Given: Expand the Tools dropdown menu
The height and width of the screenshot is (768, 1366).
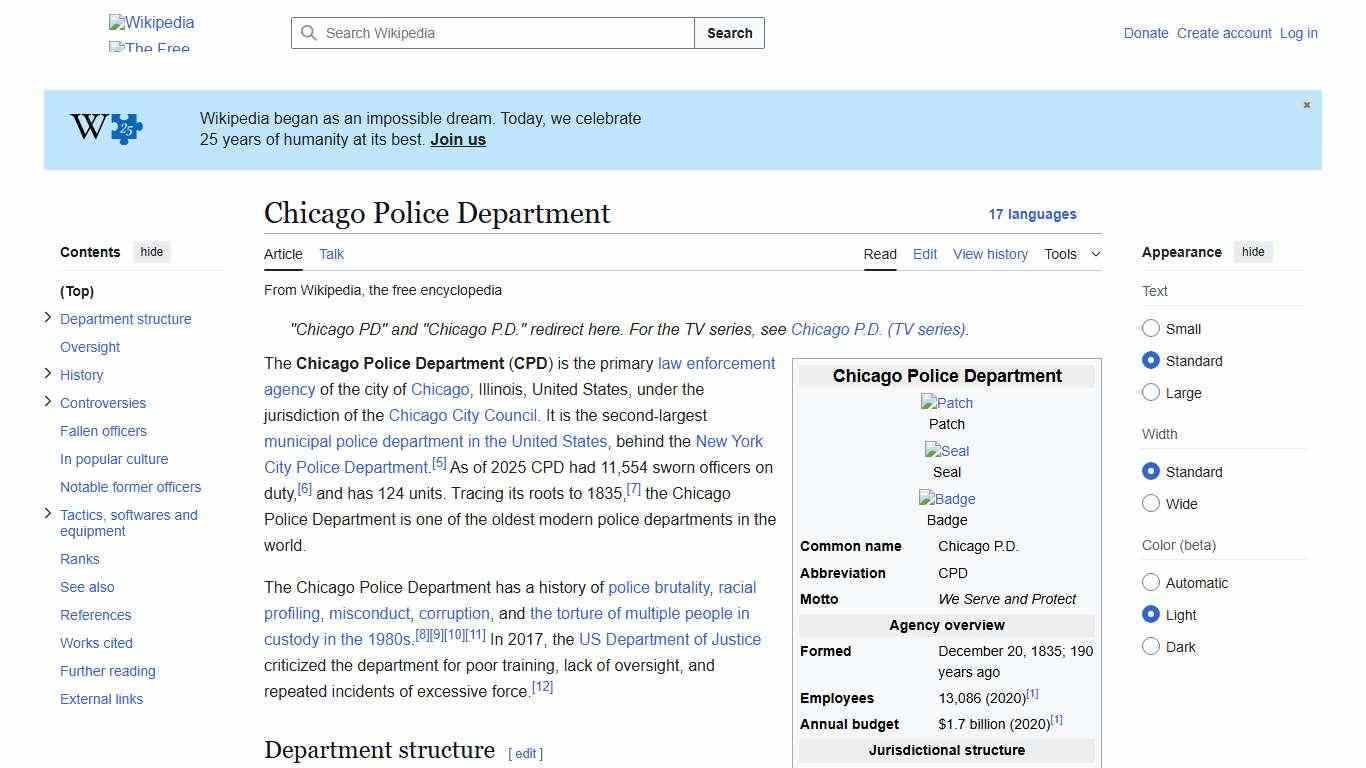Looking at the screenshot, I should click(x=1071, y=254).
